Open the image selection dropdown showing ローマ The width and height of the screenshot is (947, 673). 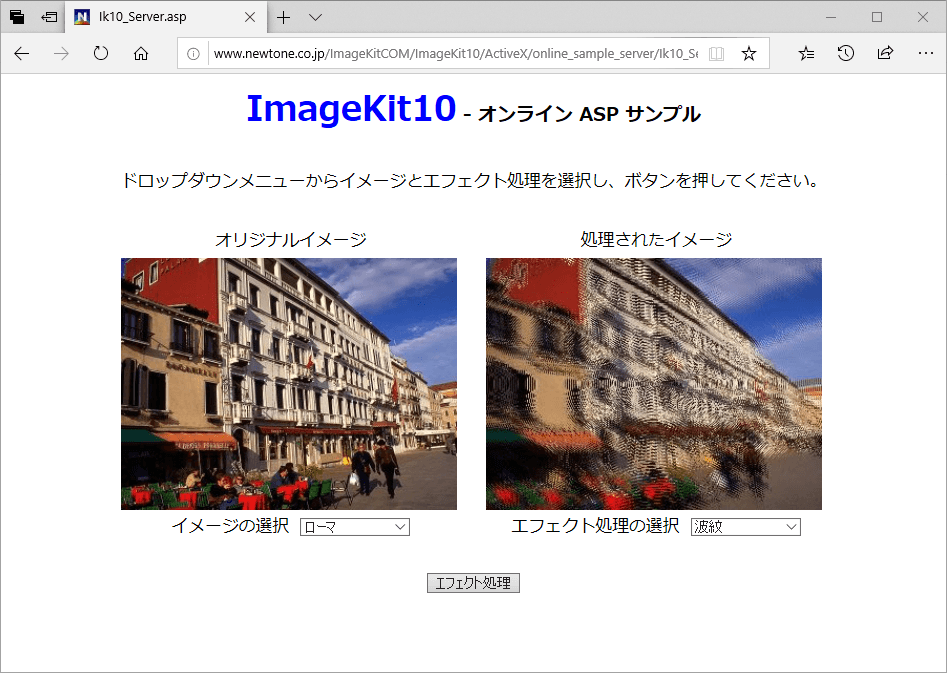(x=355, y=527)
